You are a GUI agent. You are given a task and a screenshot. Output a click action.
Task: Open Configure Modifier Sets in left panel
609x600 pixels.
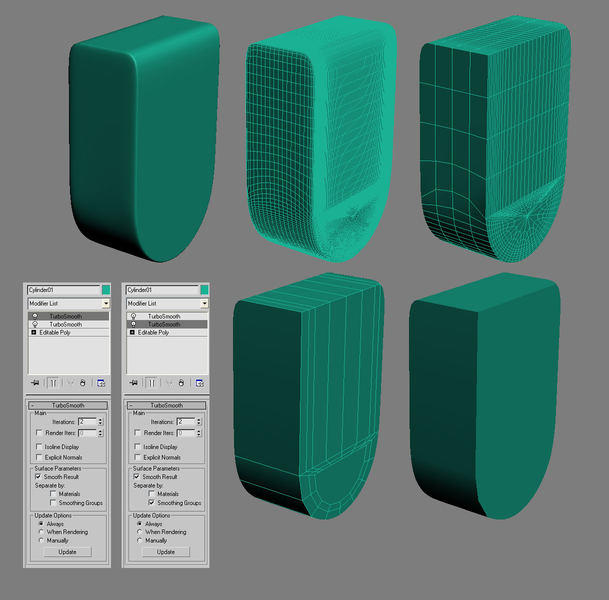(101, 383)
